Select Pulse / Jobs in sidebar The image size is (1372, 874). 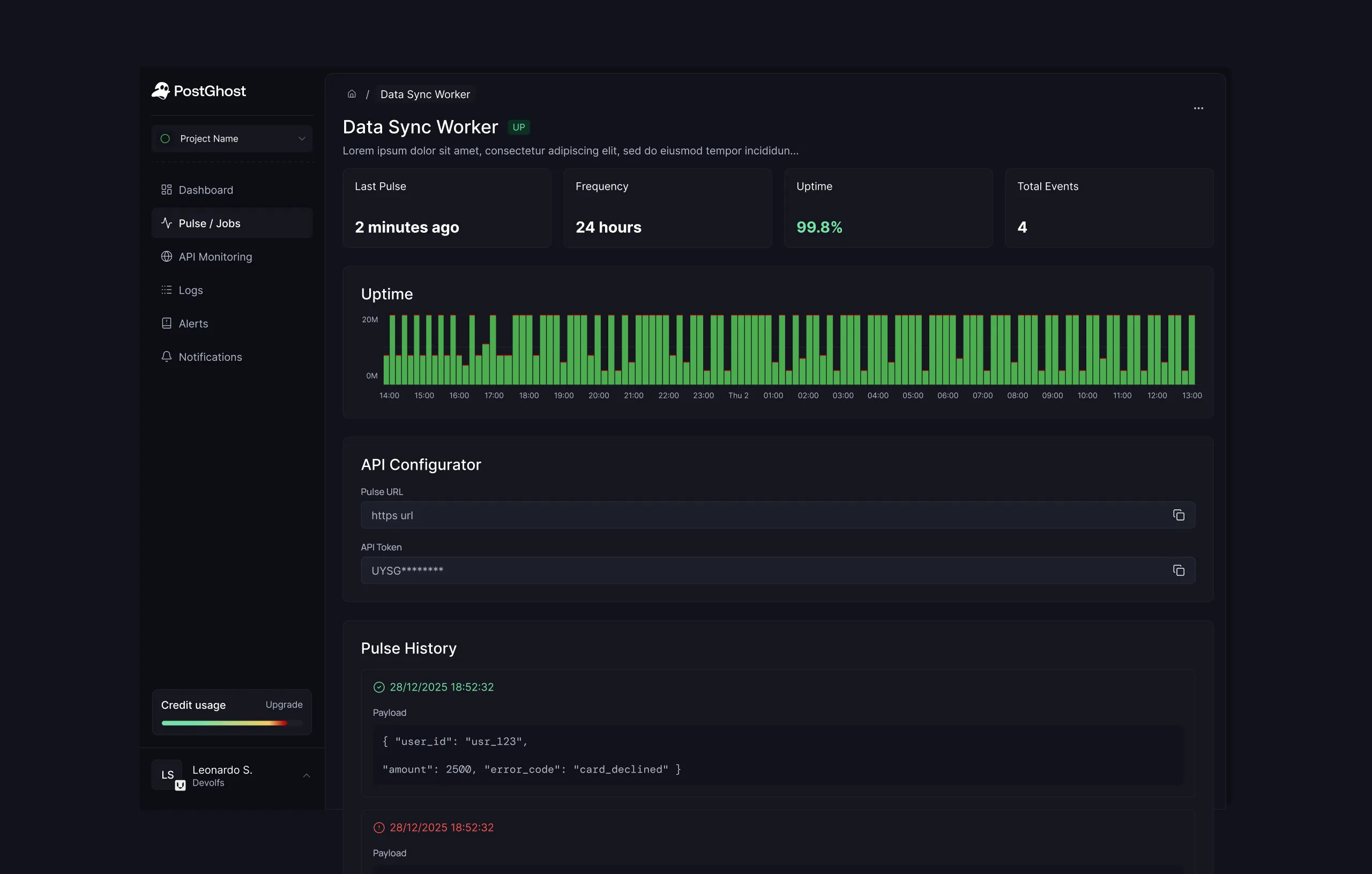[x=232, y=223]
